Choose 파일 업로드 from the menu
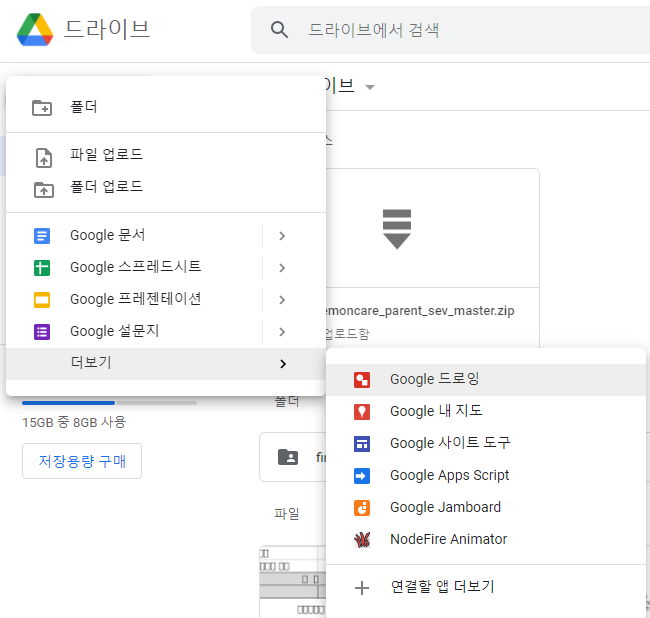Screen dimensions: 650x618 point(166,155)
